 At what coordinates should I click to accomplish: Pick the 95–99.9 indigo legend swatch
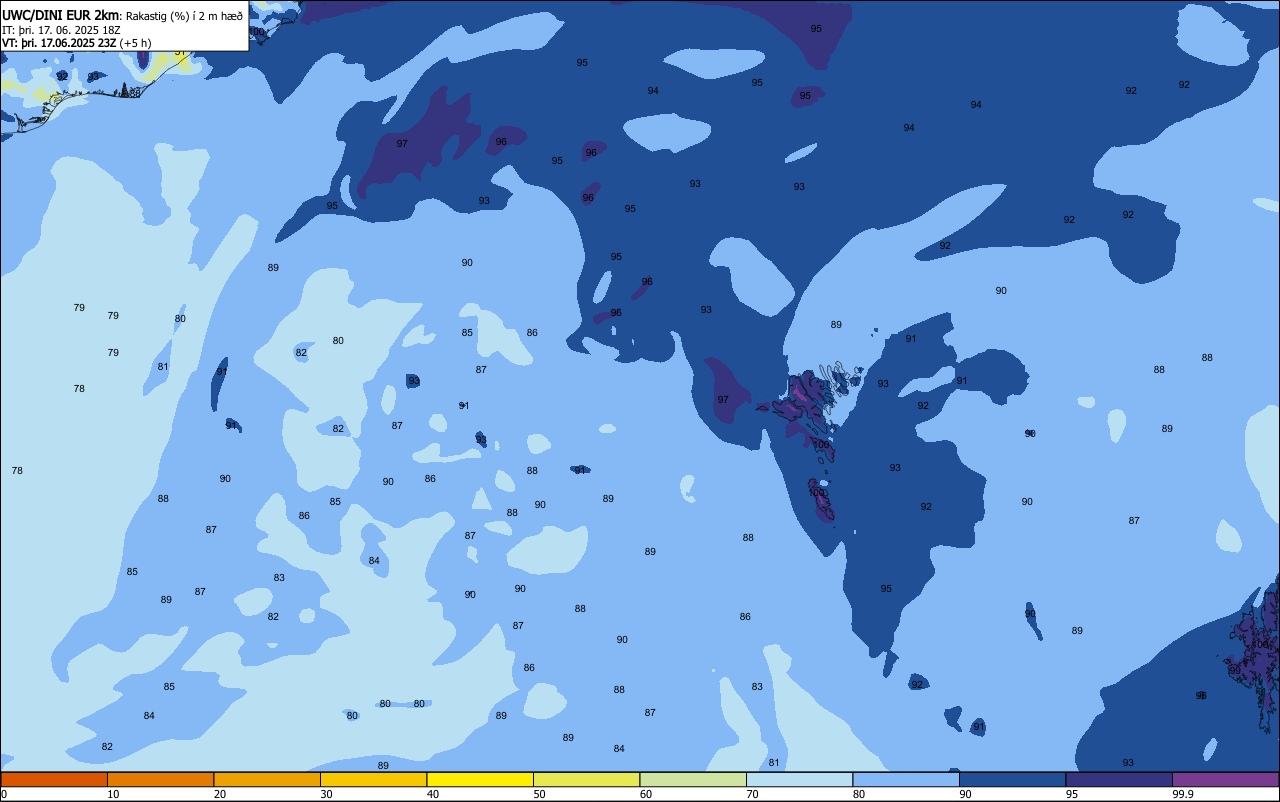(x=1119, y=779)
